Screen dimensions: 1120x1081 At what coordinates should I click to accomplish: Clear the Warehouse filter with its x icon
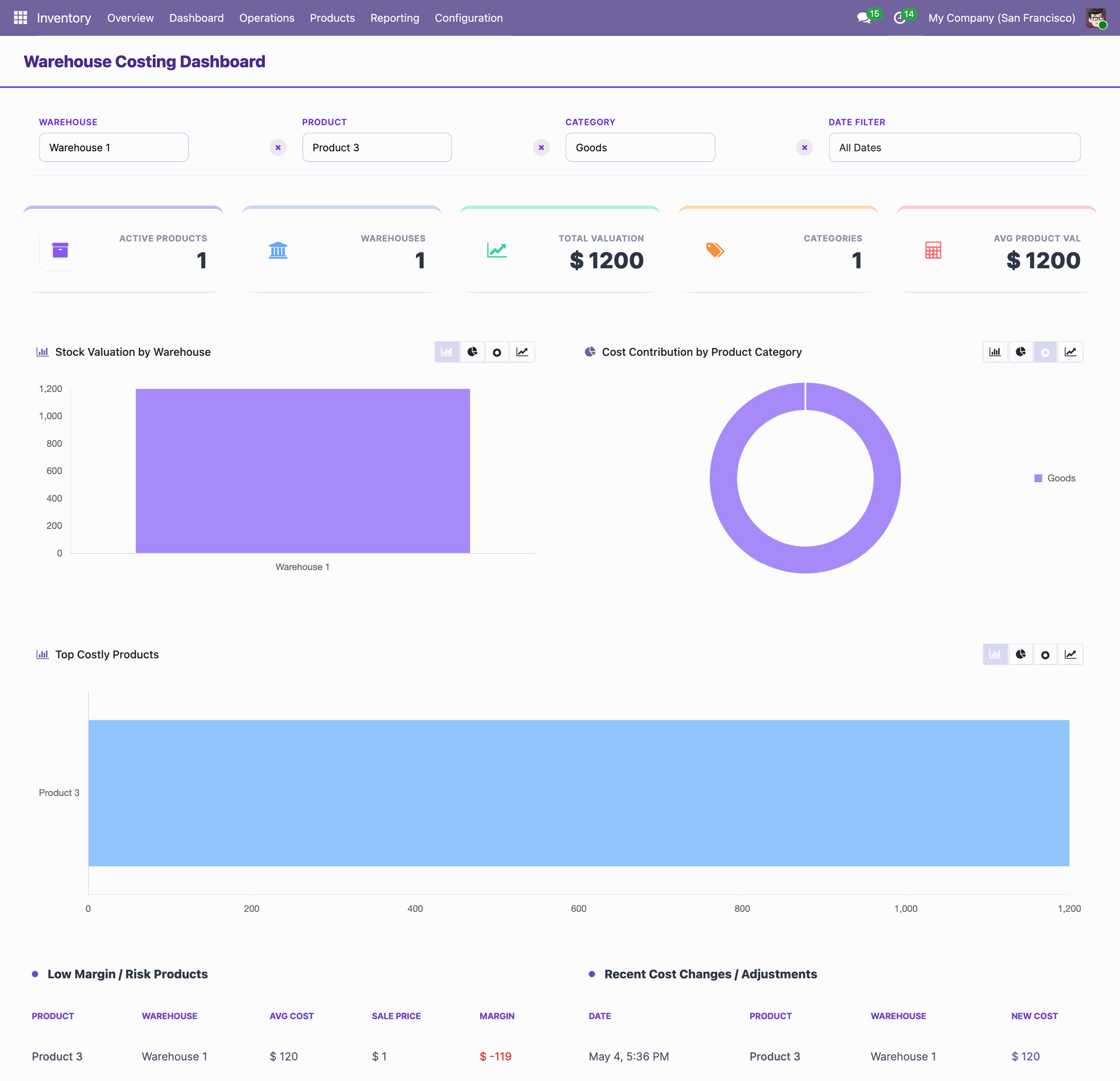(278, 148)
